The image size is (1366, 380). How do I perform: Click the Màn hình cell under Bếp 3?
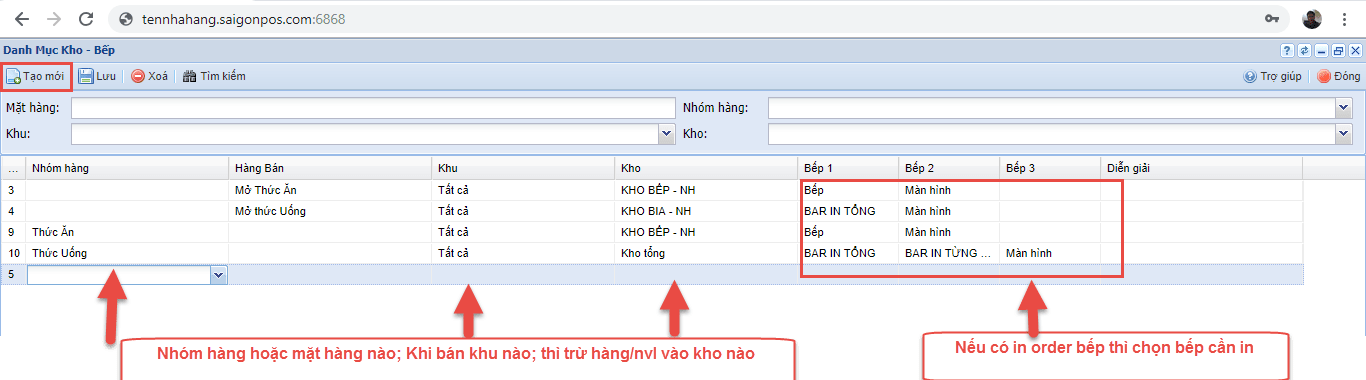(x=1050, y=253)
